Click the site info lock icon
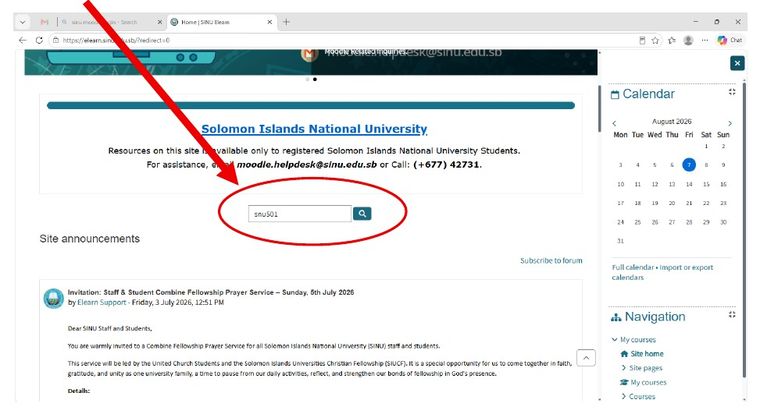Image resolution: width=760 pixels, height=414 pixels. point(56,40)
